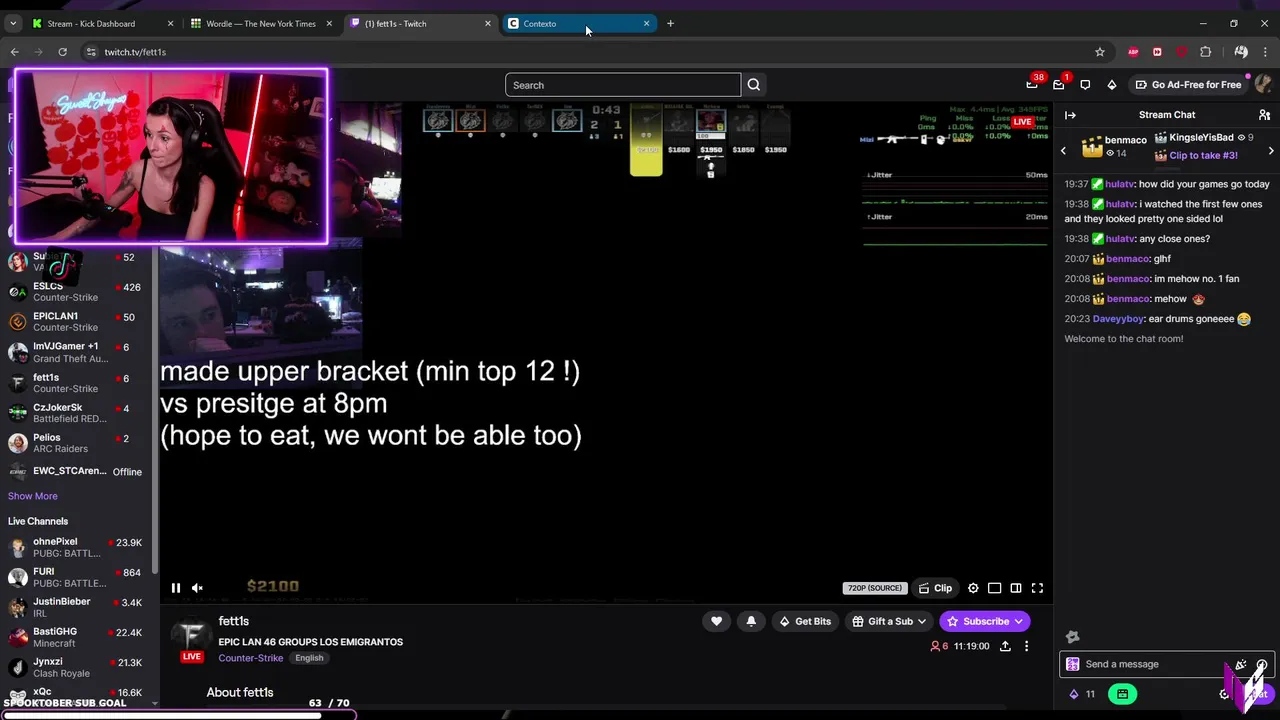Open the EPICLAN1 channel in sidebar

click(x=78, y=322)
